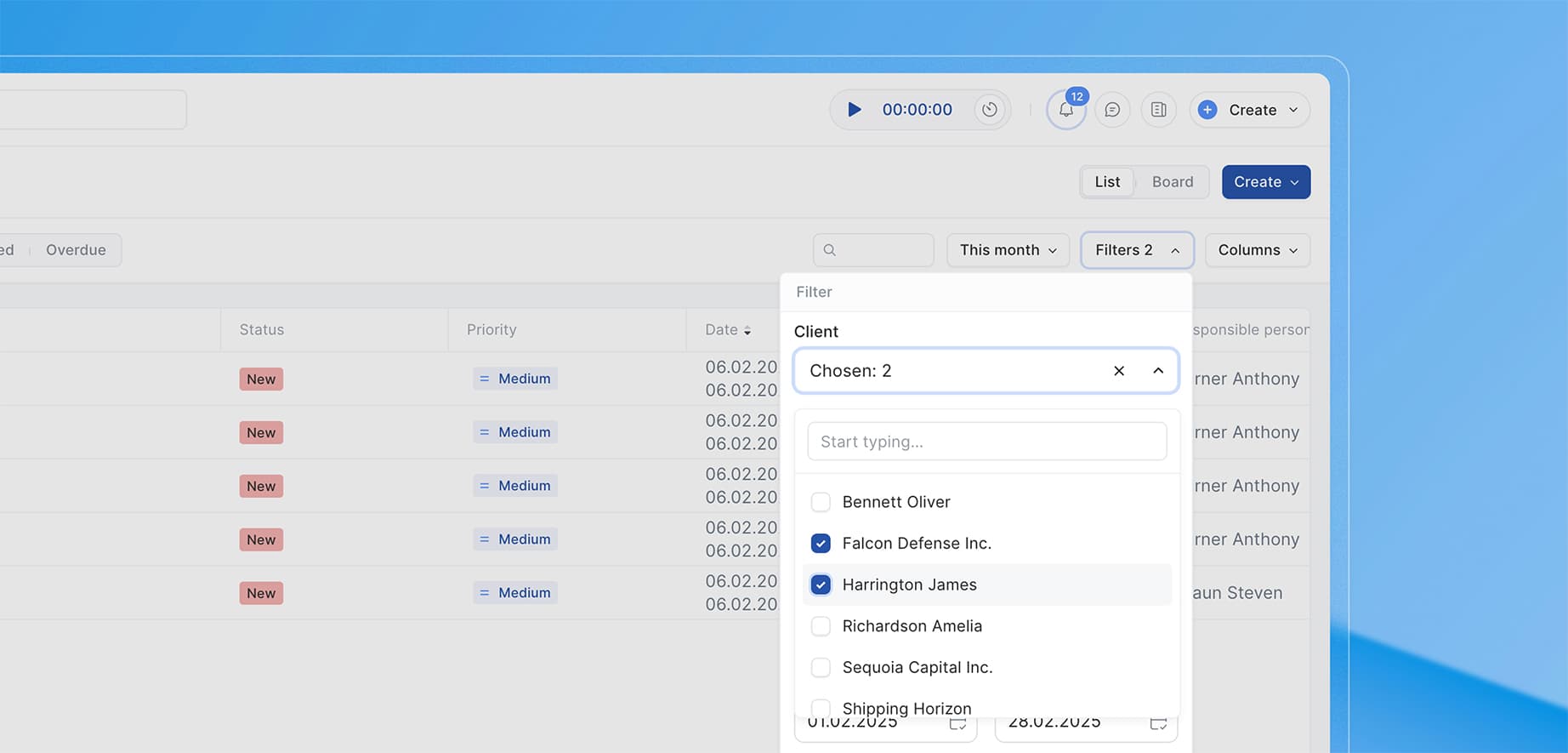Open calendar icon for start date 01.02.2025
Screen dimensions: 1568x753
coord(957,724)
